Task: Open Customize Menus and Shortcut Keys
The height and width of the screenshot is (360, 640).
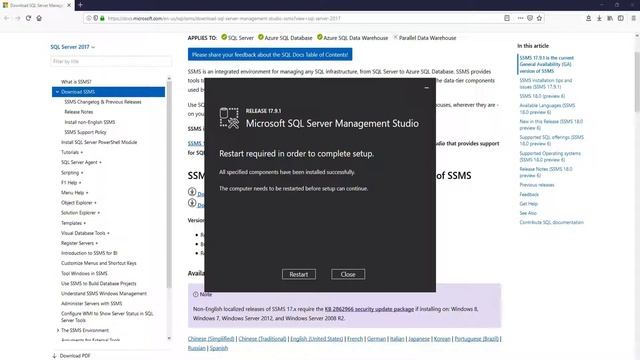Action: coord(99,263)
